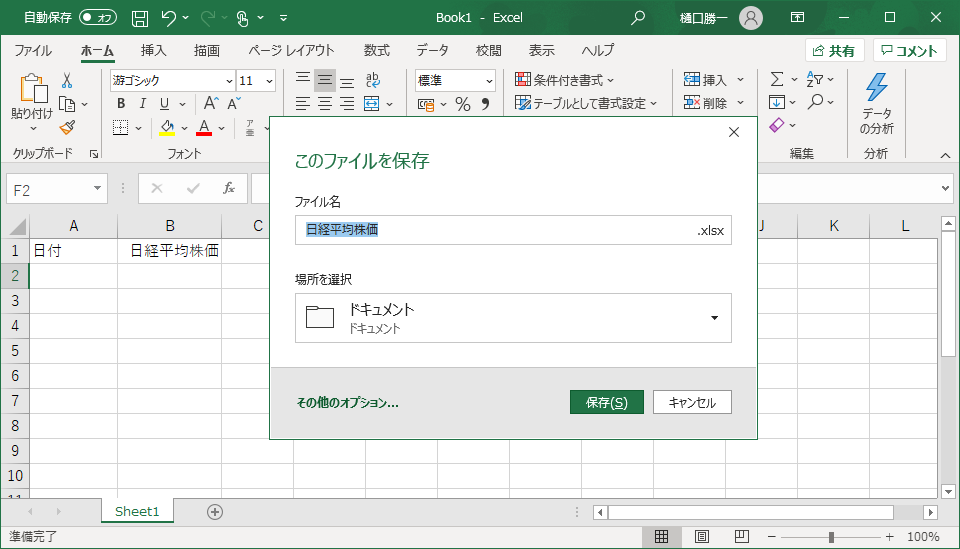
Task: Click the Sort and Filter icon
Action: (x=815, y=79)
